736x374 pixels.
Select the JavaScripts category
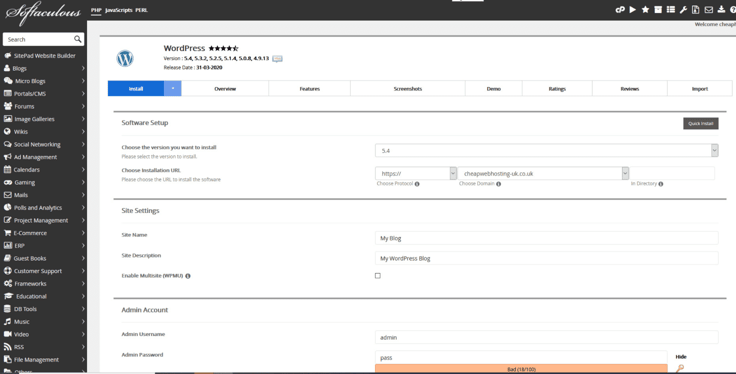click(118, 10)
